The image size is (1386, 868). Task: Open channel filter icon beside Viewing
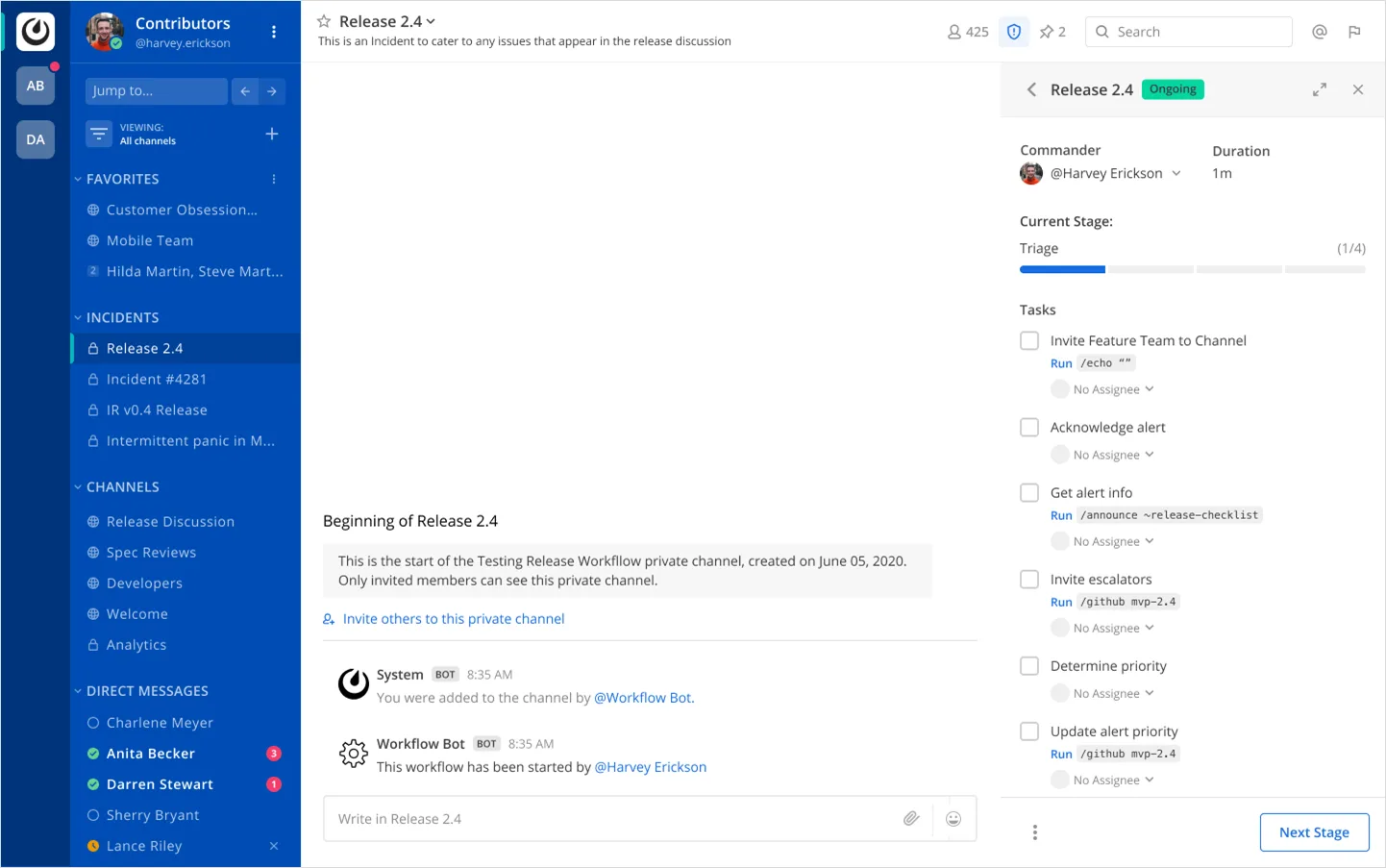99,134
